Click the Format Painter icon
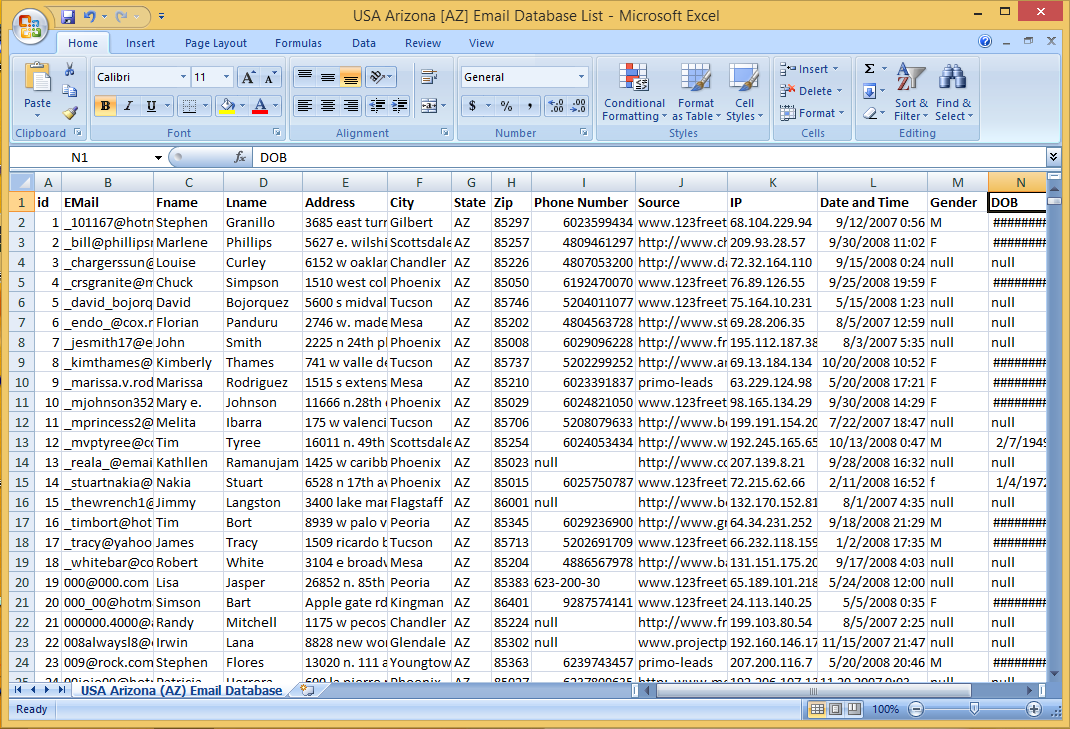This screenshot has height=729, width=1070. click(x=69, y=112)
